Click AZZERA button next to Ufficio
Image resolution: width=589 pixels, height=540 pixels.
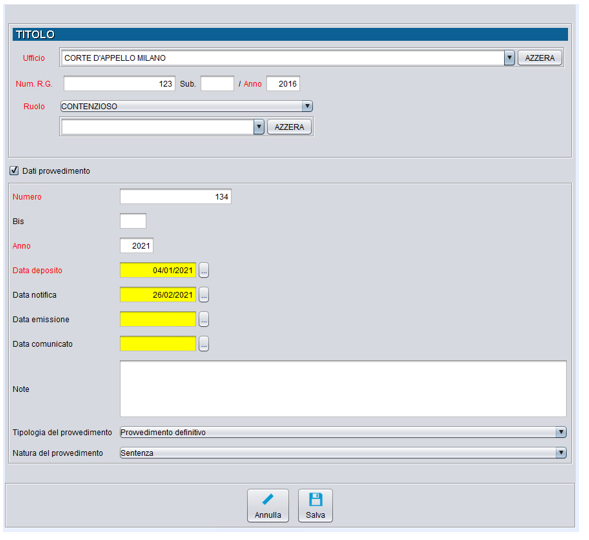(x=539, y=58)
